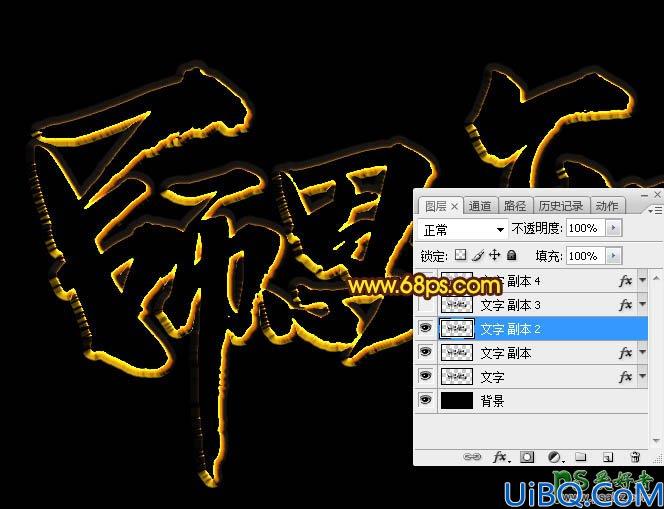Select the 文字 layer name
The height and width of the screenshot is (509, 664).
point(492,377)
